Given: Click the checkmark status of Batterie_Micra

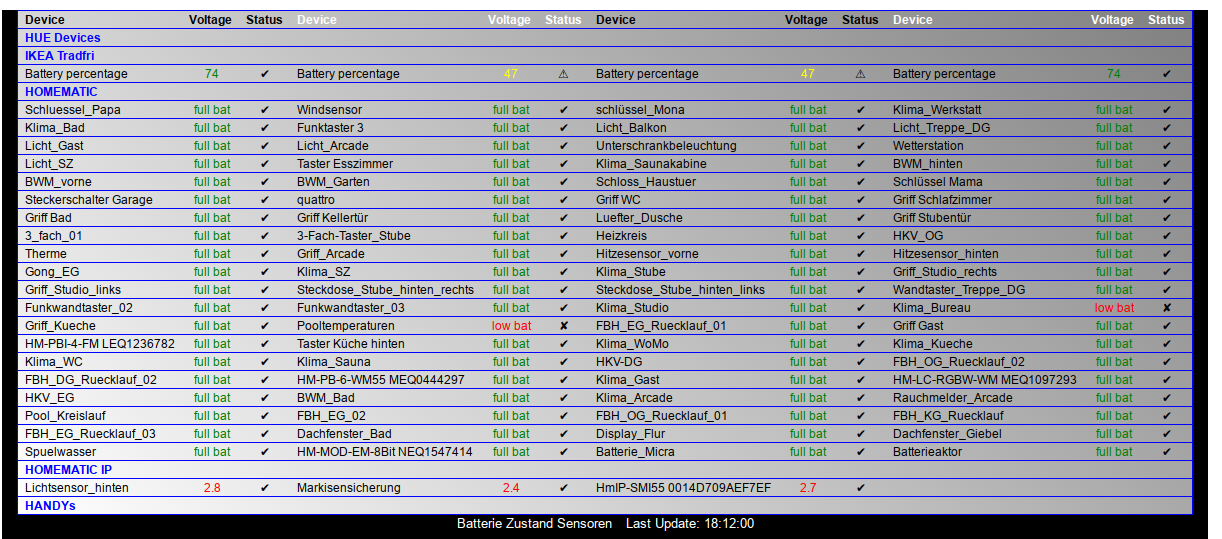Looking at the screenshot, I should pos(861,452).
